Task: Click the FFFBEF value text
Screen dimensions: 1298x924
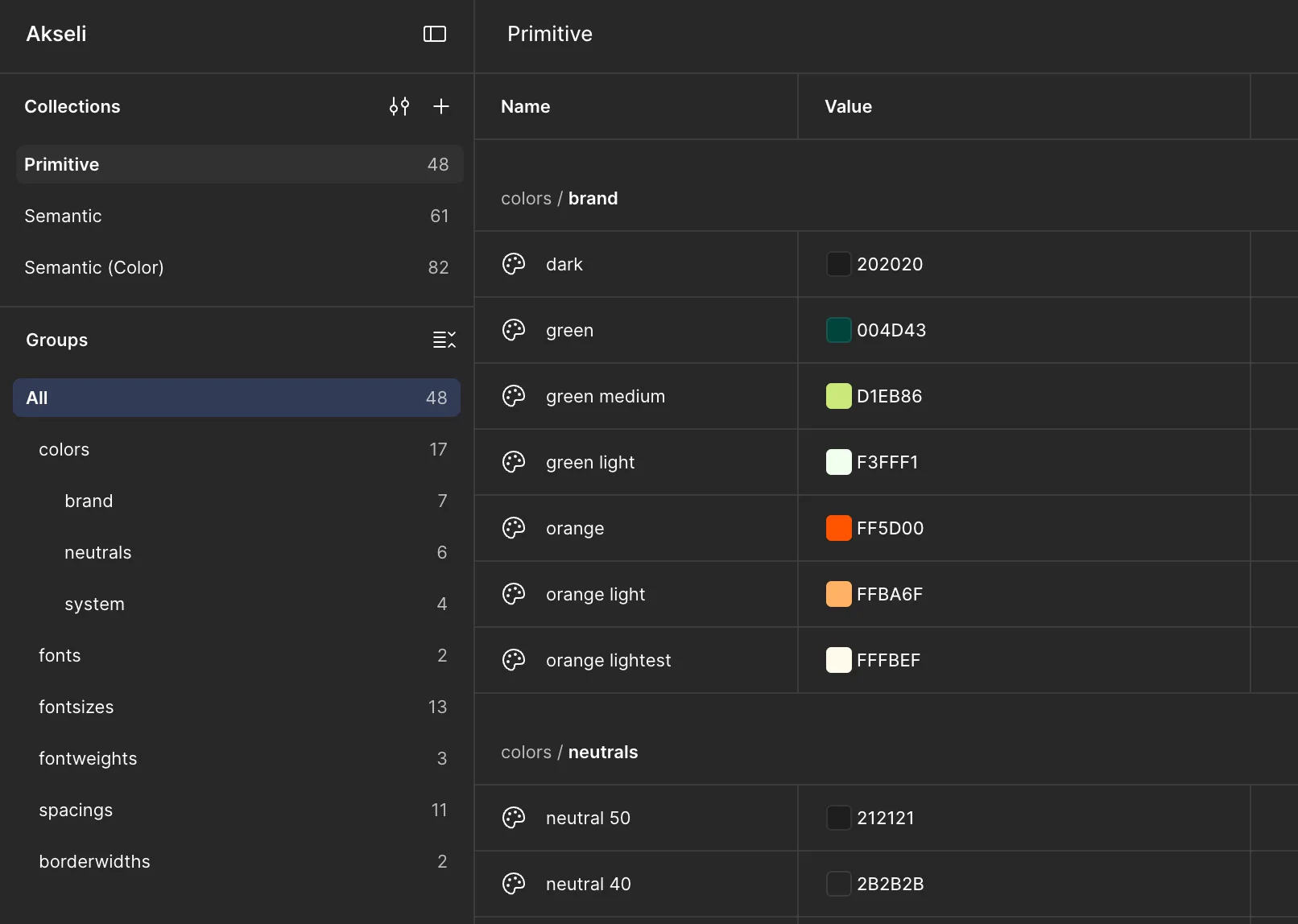Action: click(x=888, y=660)
